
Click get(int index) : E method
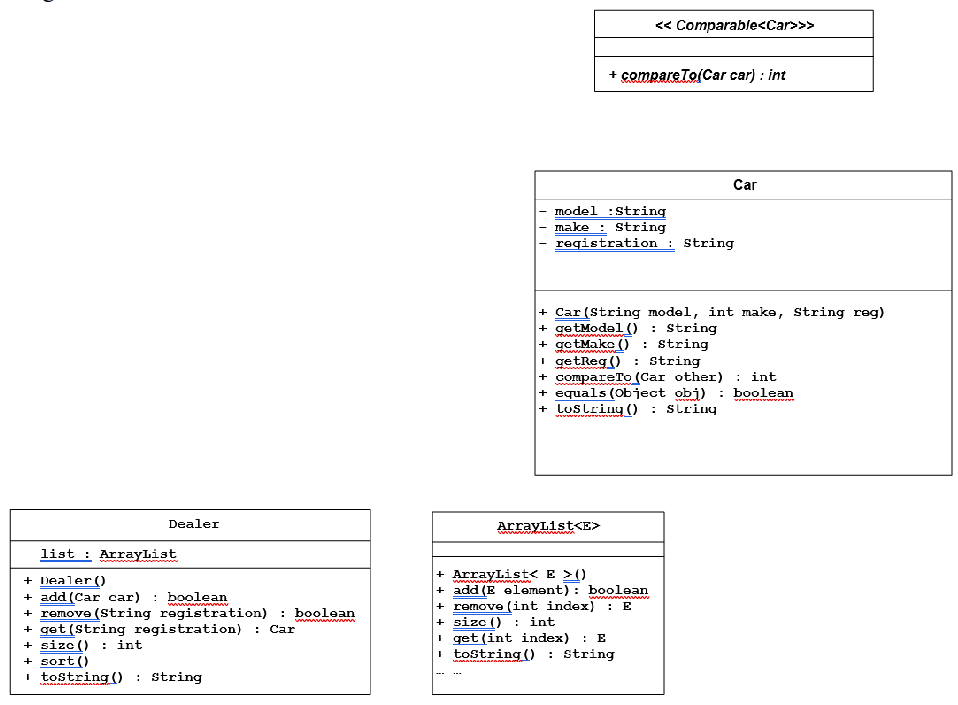tap(521, 637)
